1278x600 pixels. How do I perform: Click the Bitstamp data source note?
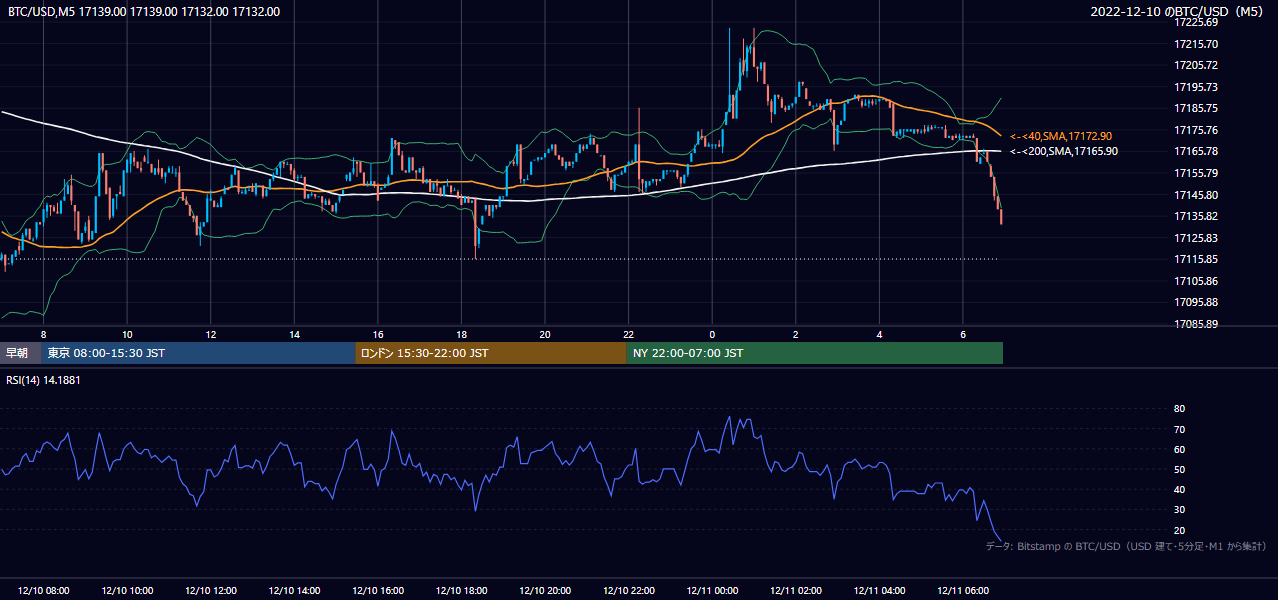pos(1126,546)
